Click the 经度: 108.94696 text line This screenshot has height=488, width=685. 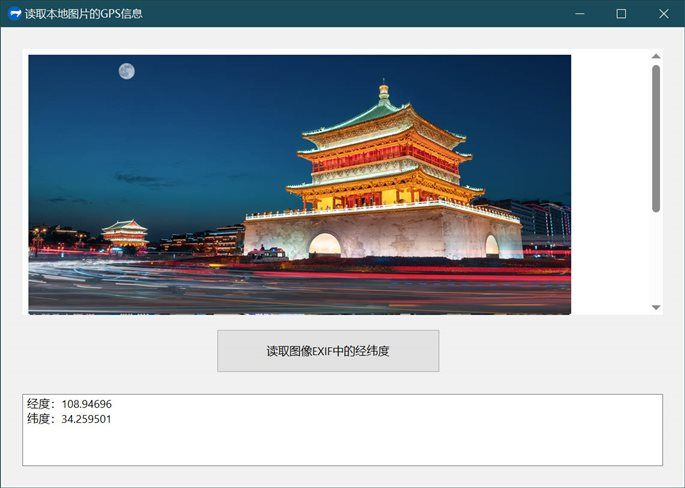tap(69, 404)
